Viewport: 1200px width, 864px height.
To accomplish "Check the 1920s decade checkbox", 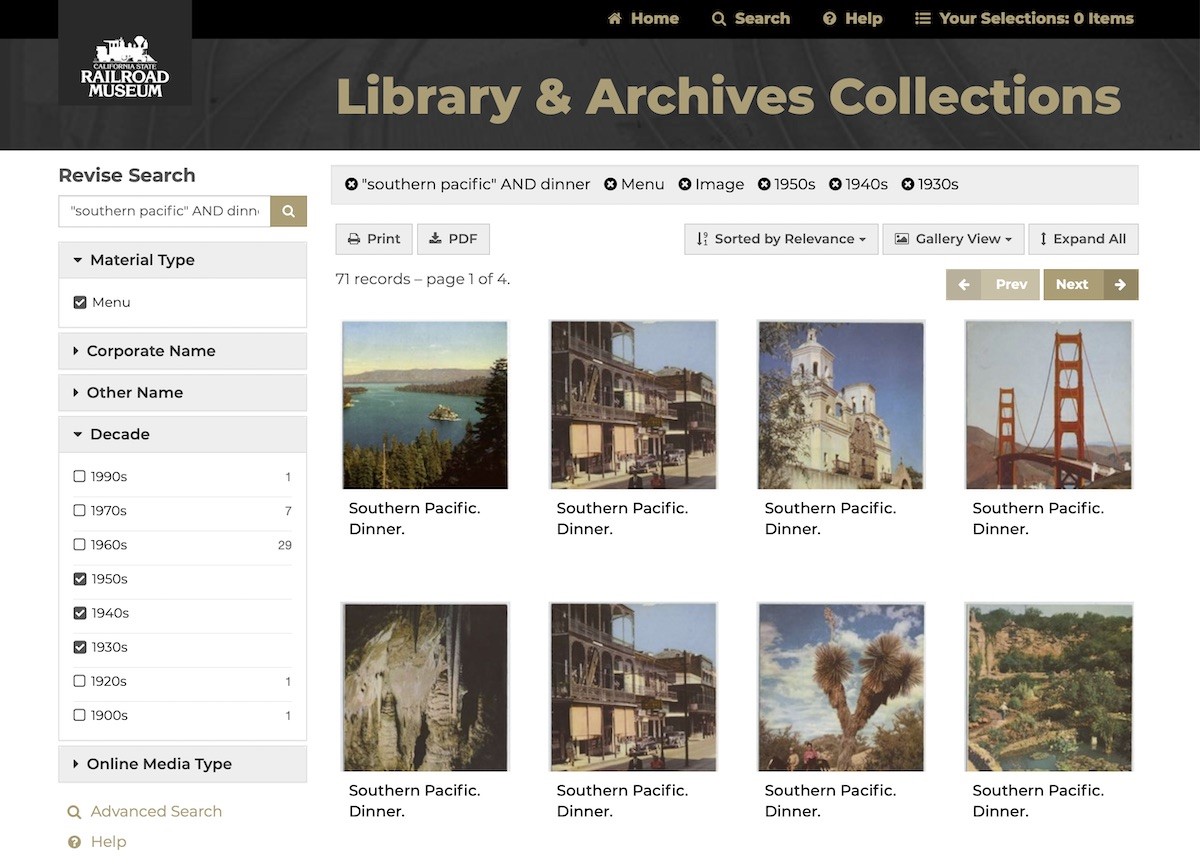I will coord(80,681).
